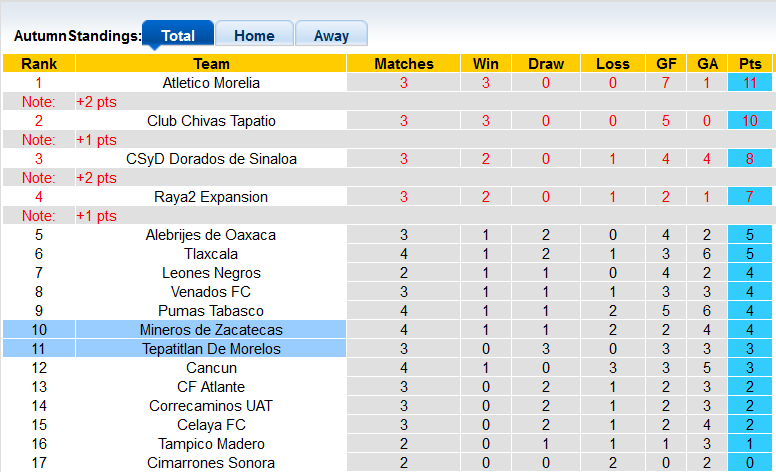Click the Pumas Tabasco team name

211,311
